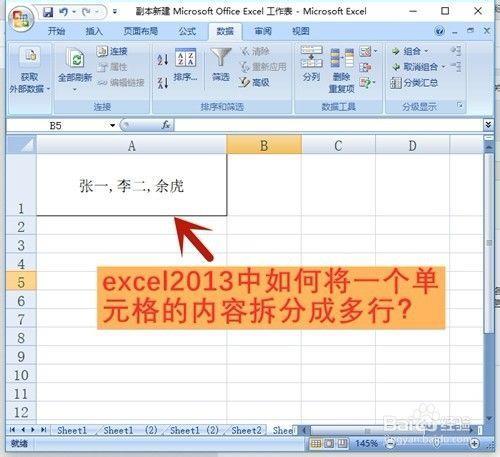Click zoom out minus button

pyautogui.click(x=390, y=443)
